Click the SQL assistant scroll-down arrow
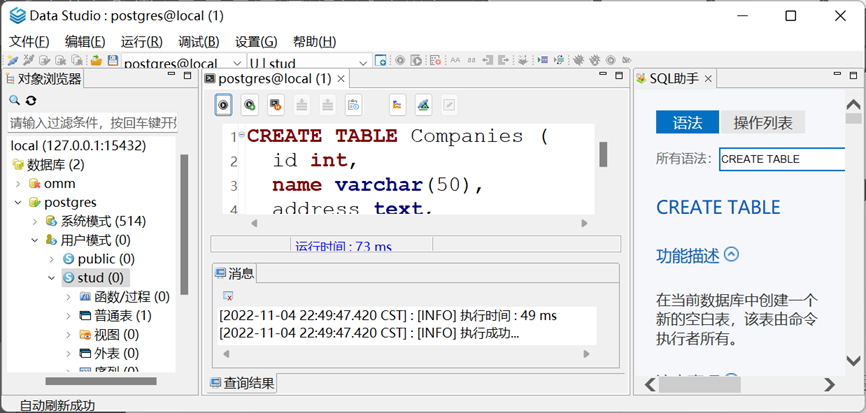This screenshot has width=866, height=413. 854,360
